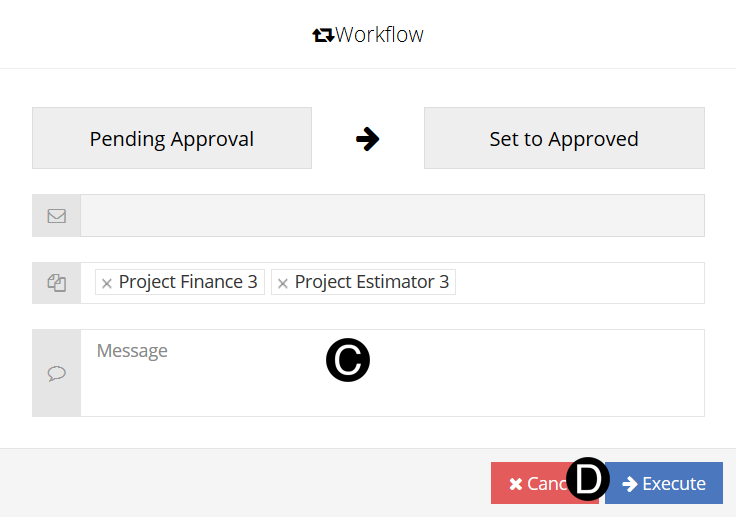Focus the empty email address field

(392, 215)
